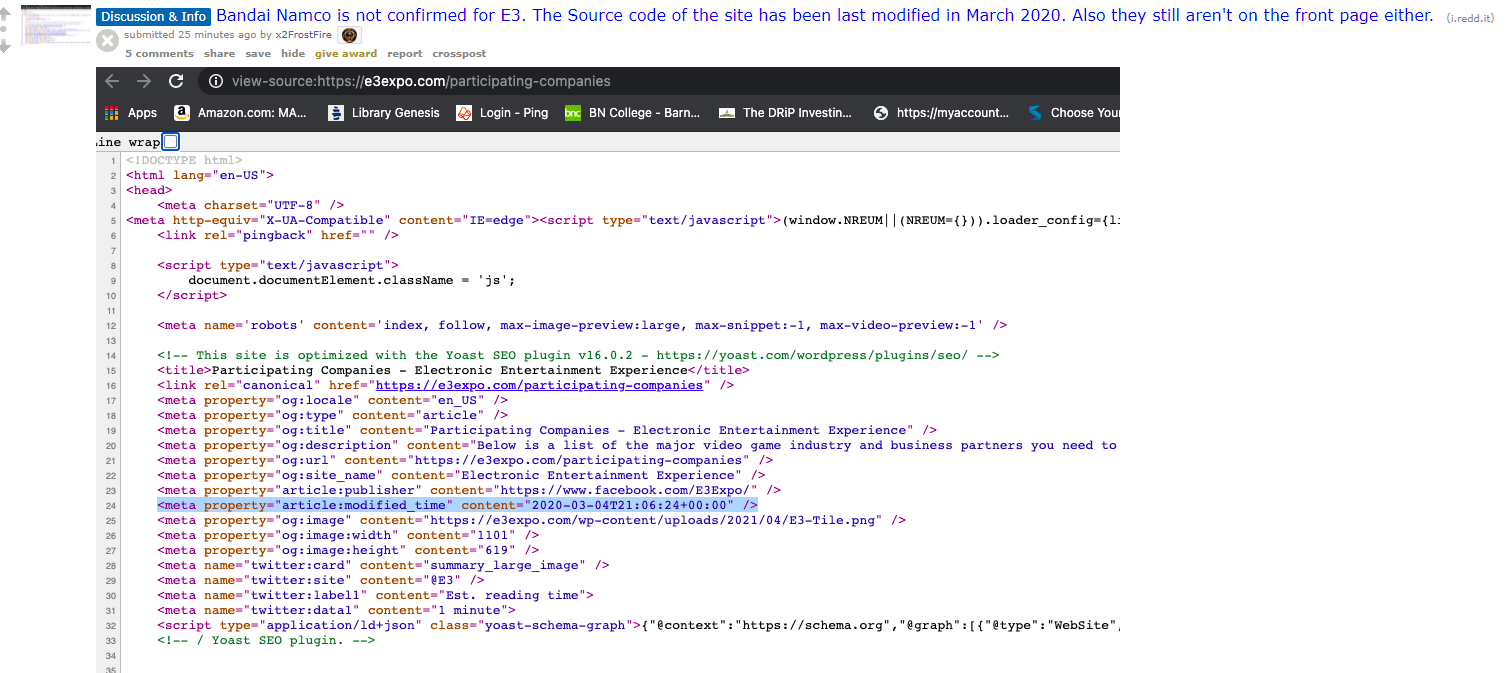
Task: Open the Library Genesis bookmark
Action: coord(384,113)
